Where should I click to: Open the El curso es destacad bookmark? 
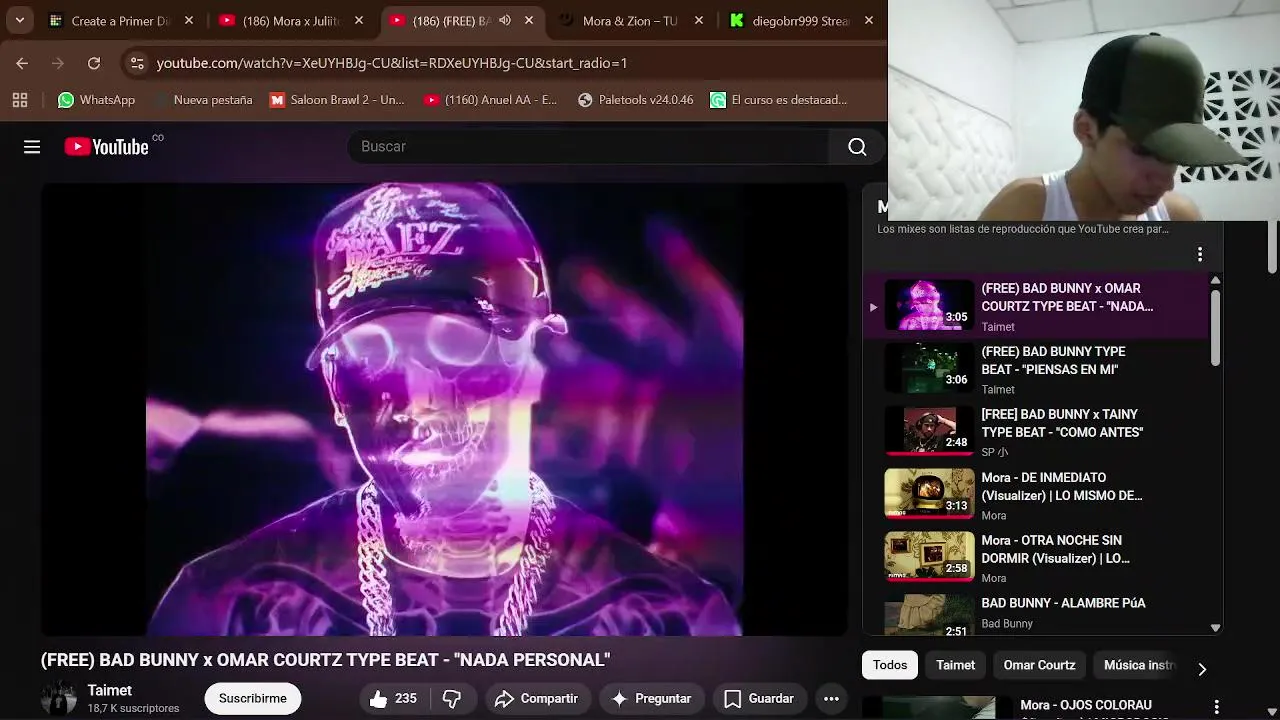(x=779, y=100)
